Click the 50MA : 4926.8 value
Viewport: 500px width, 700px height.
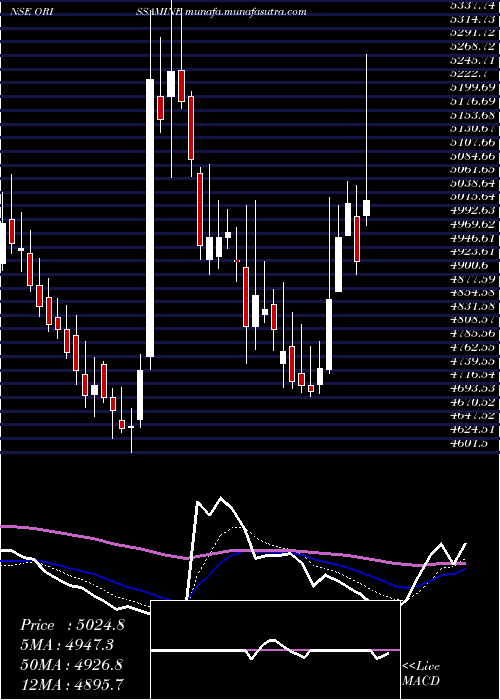point(72,665)
